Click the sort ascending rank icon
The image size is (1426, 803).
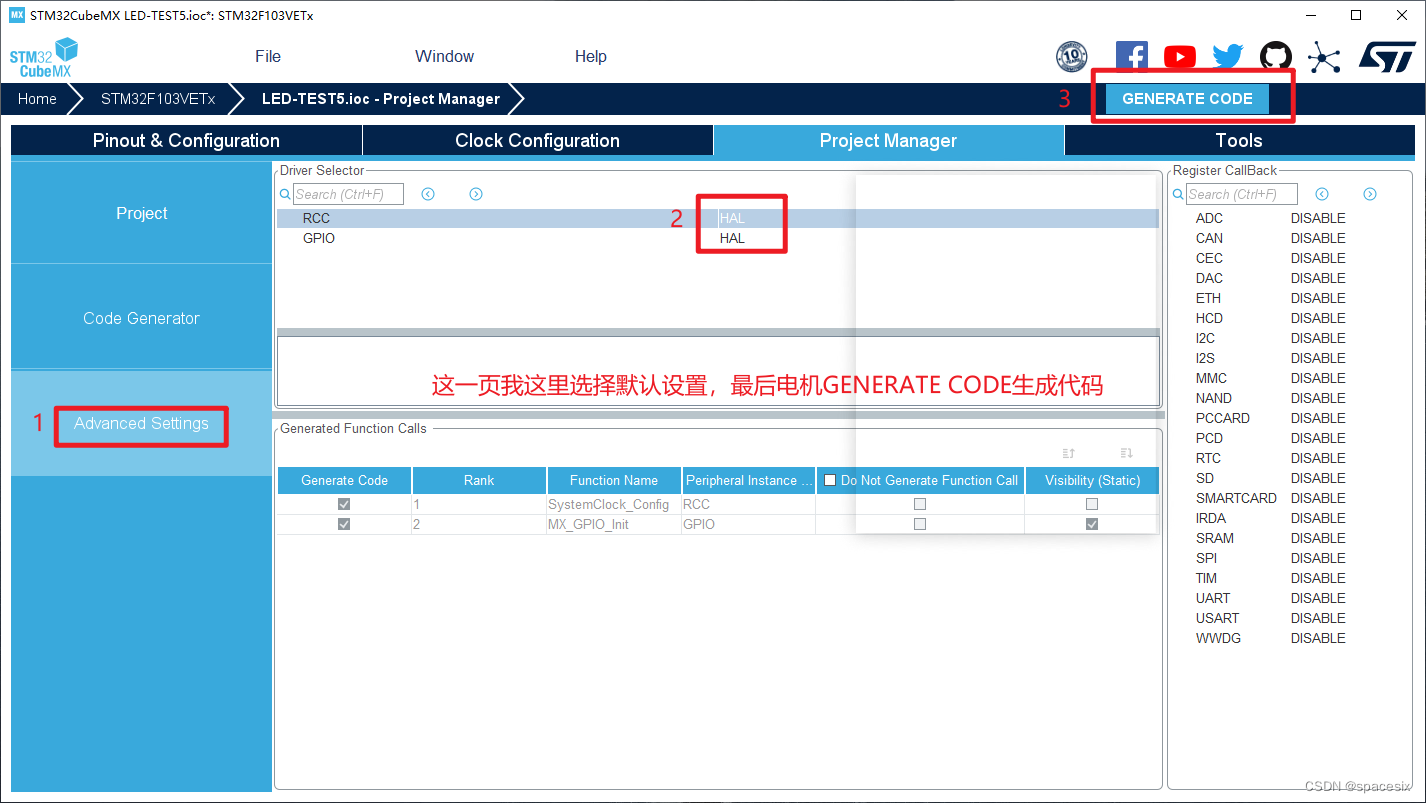click(1069, 453)
